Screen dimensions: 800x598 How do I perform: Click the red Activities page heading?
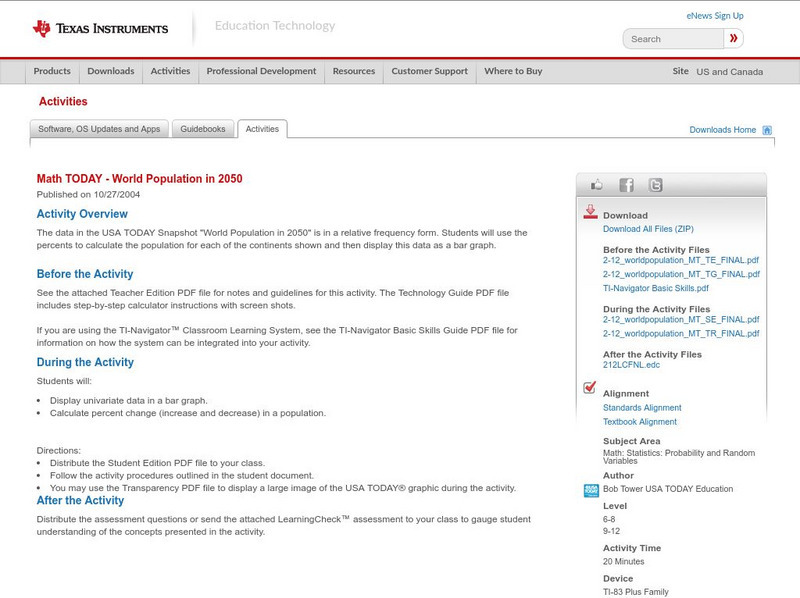[x=63, y=102]
